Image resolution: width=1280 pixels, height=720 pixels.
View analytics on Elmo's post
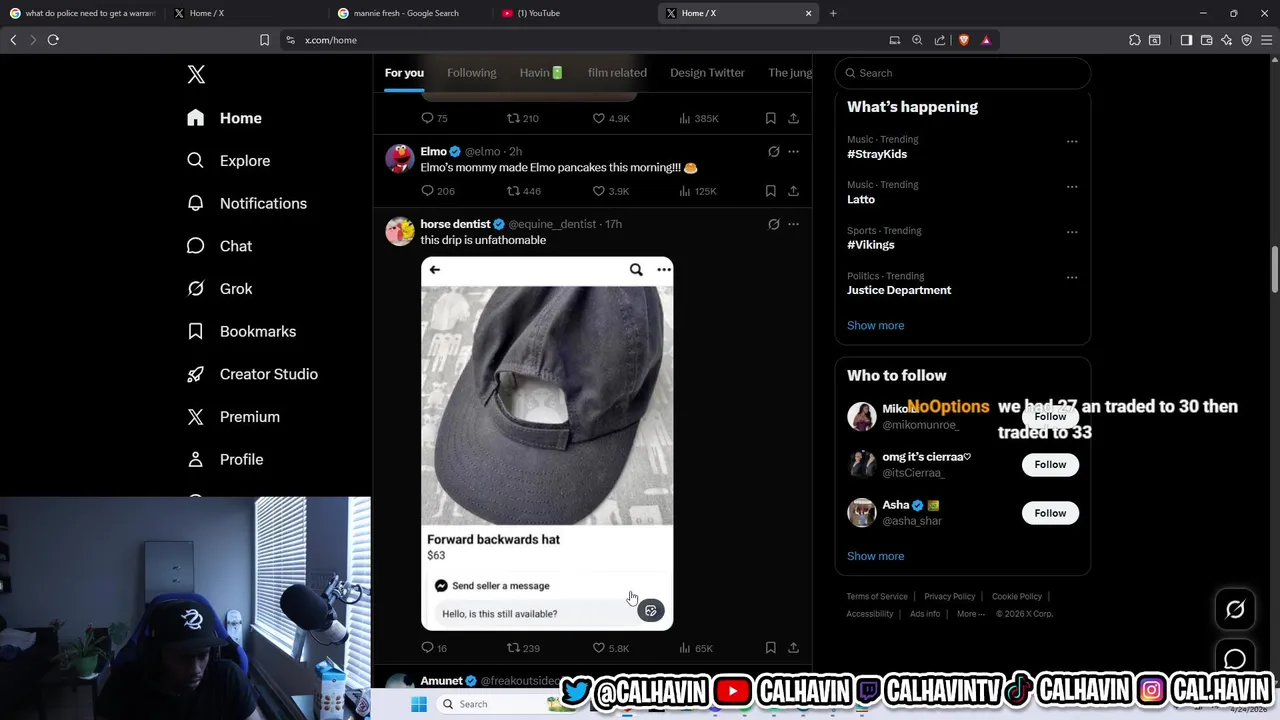[698, 191]
